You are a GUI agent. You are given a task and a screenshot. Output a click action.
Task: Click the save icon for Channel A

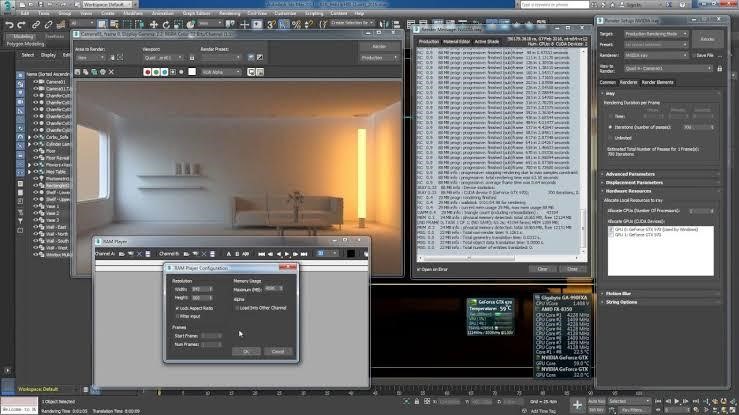[148, 254]
